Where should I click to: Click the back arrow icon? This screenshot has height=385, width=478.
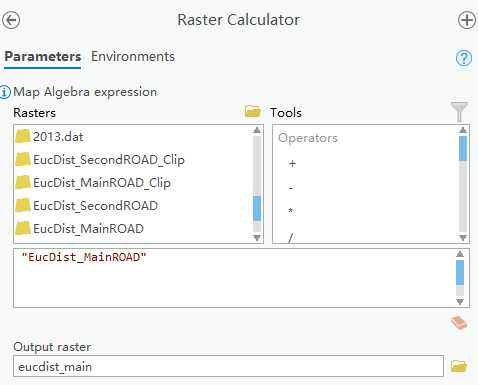coord(11,20)
